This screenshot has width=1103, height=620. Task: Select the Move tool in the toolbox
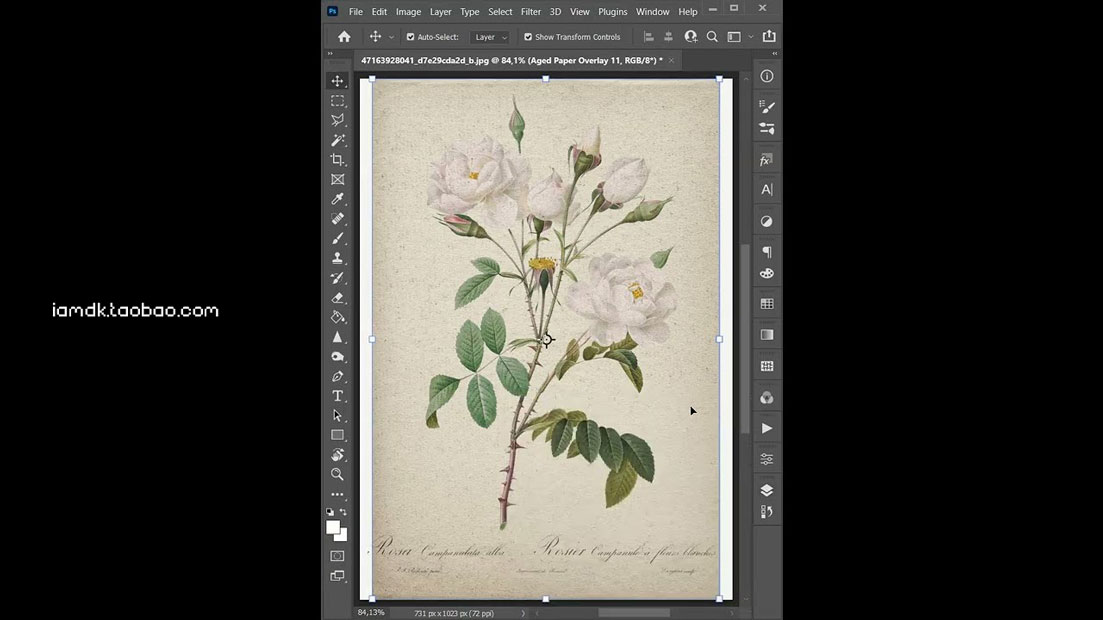(x=338, y=81)
